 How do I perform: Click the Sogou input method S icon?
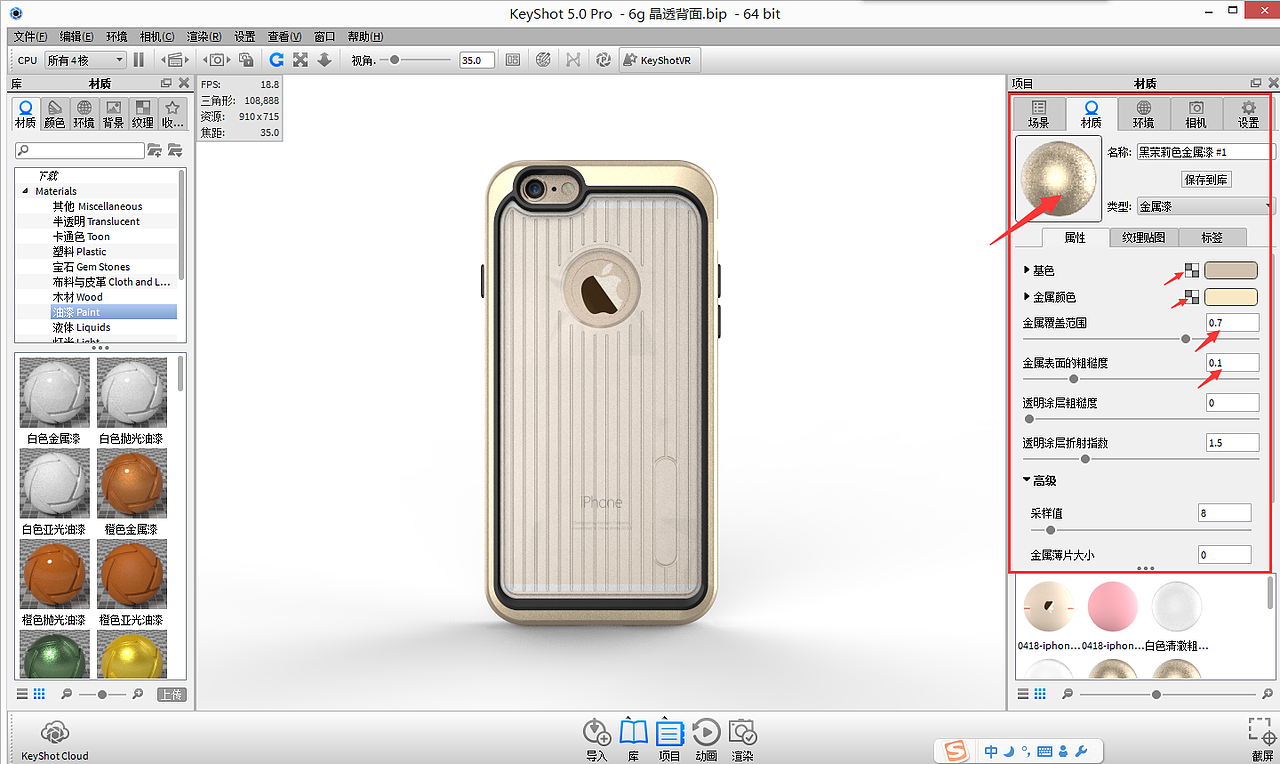click(956, 751)
